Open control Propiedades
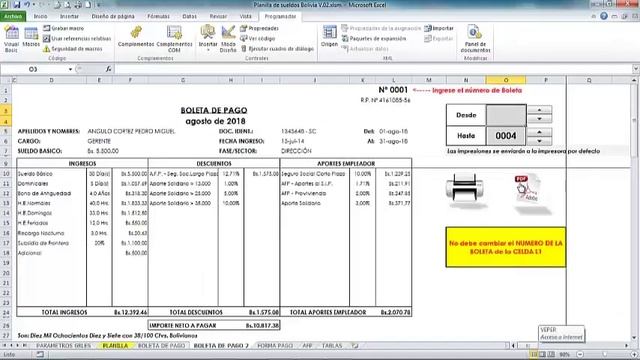 259,28
